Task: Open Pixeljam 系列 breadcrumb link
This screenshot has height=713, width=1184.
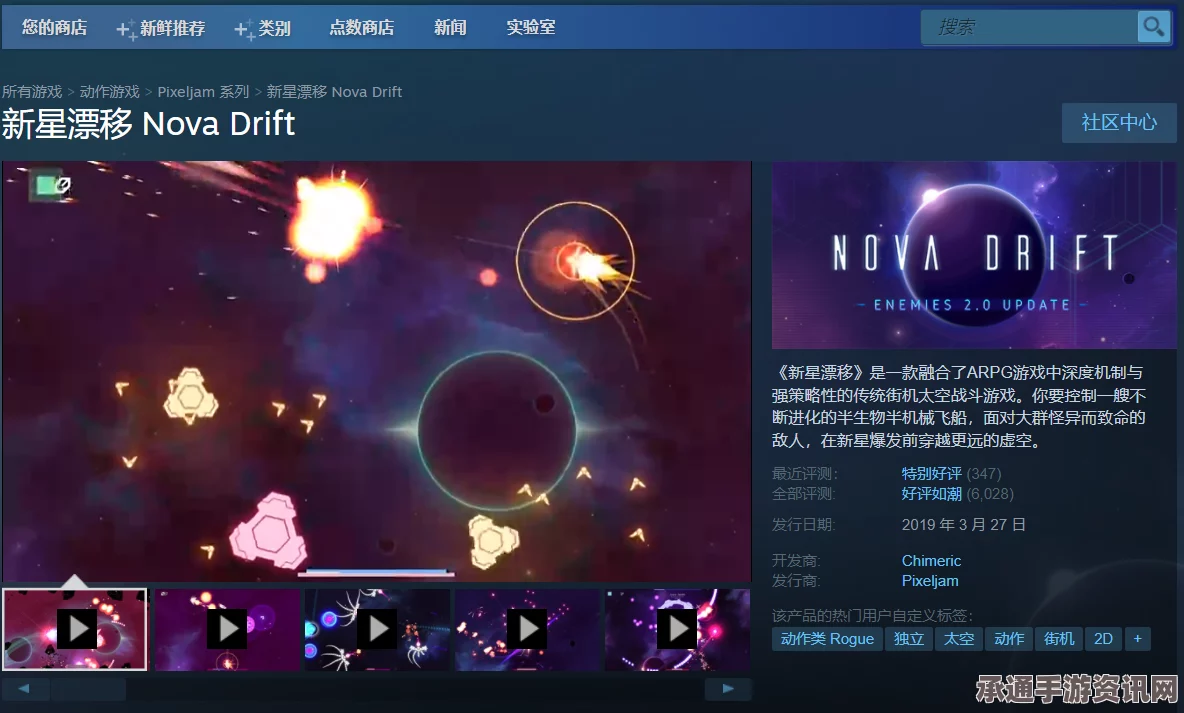Action: tap(203, 91)
